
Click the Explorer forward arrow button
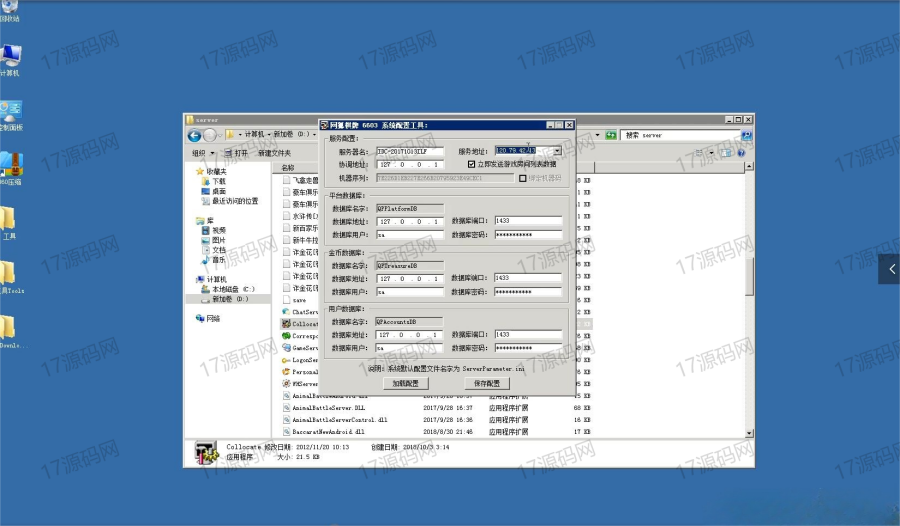click(210, 136)
